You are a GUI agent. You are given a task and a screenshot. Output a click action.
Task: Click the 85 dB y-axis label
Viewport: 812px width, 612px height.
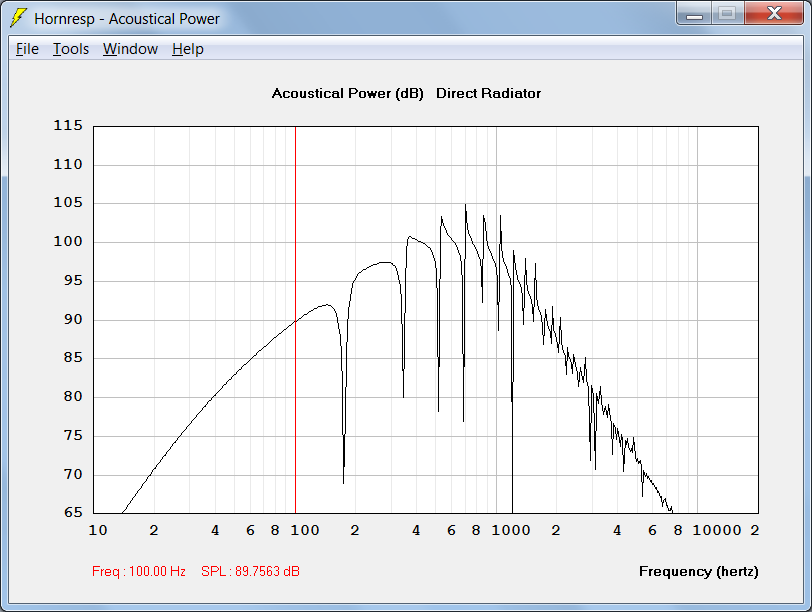tap(73, 357)
